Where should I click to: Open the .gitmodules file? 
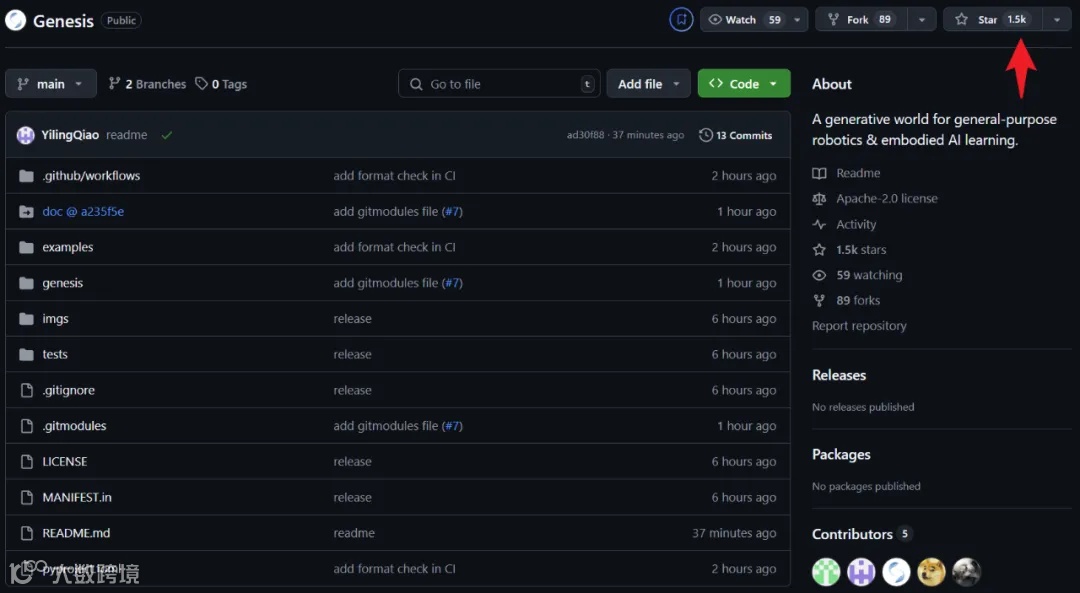pyautogui.click(x=74, y=426)
